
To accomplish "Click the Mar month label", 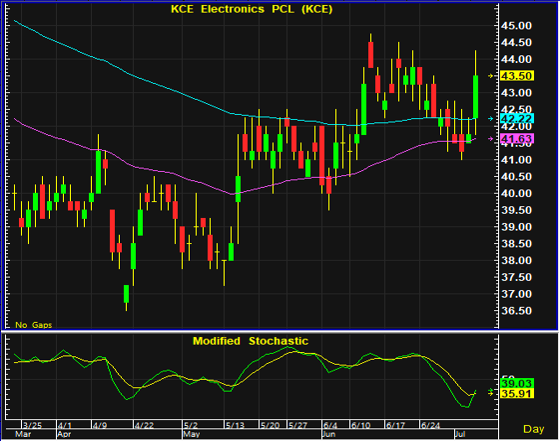I will [23, 434].
